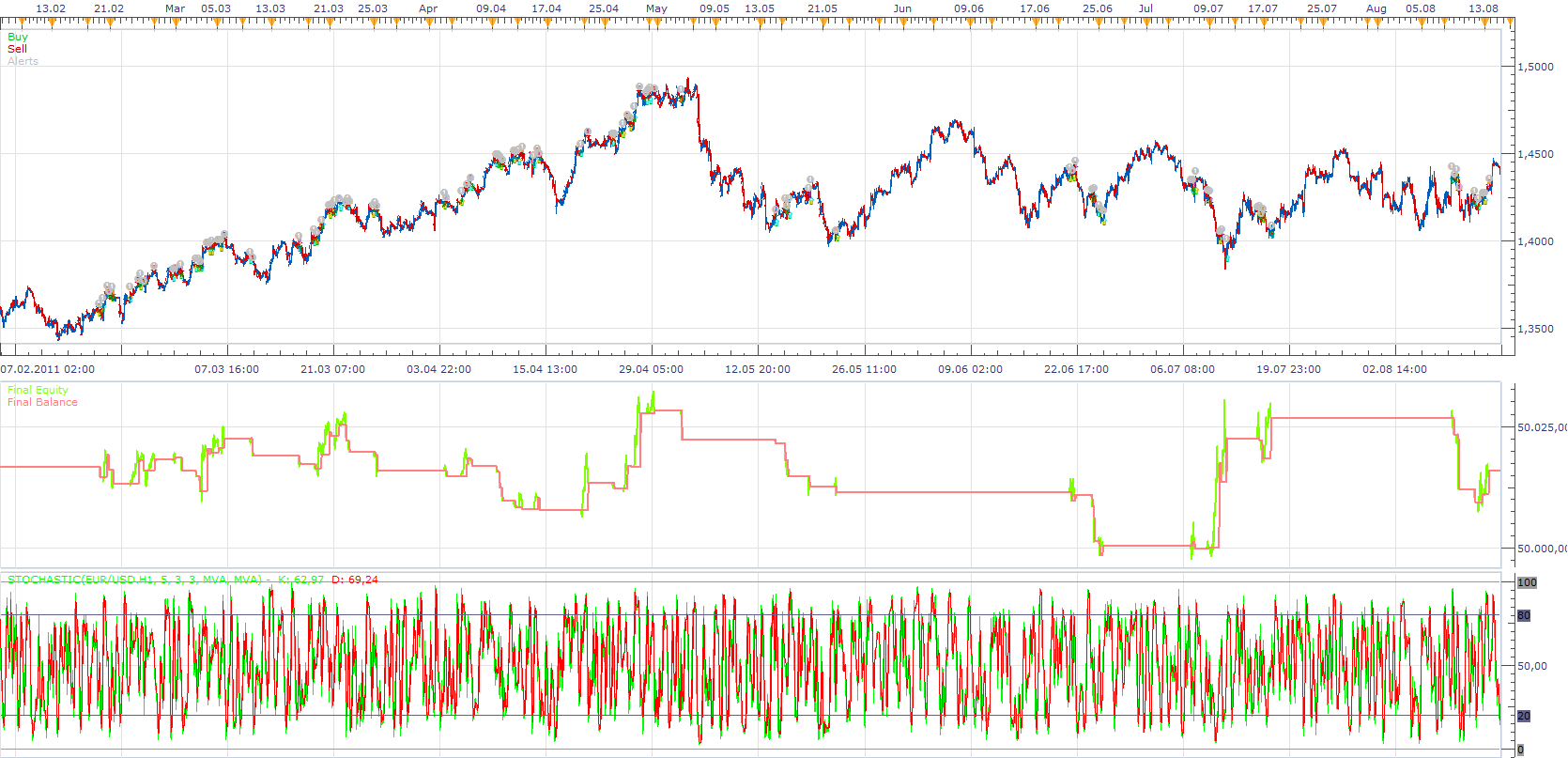This screenshot has width=1568, height=758.
Task: Click the 26.05 11:00 time label
Action: click(865, 369)
